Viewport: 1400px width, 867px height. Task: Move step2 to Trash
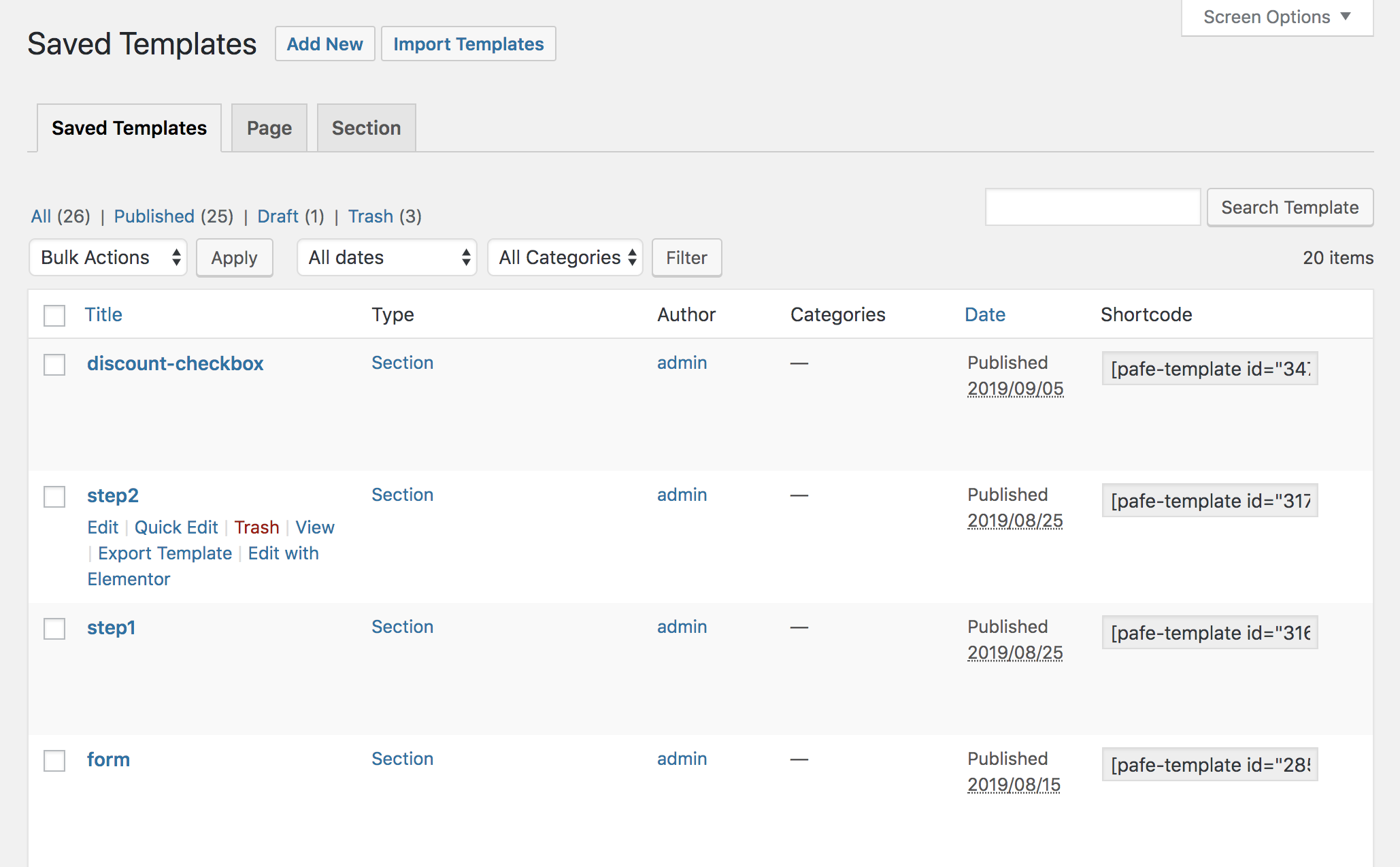coord(256,527)
